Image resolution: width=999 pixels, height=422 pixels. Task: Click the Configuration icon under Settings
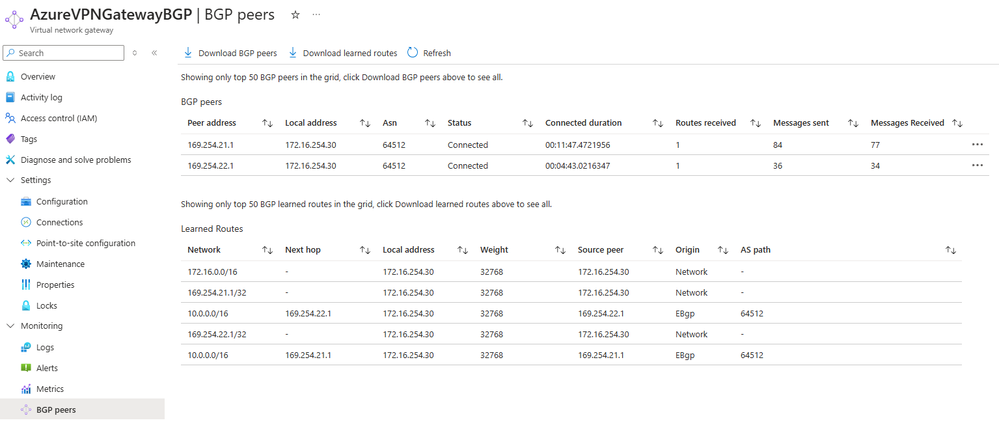pos(26,201)
